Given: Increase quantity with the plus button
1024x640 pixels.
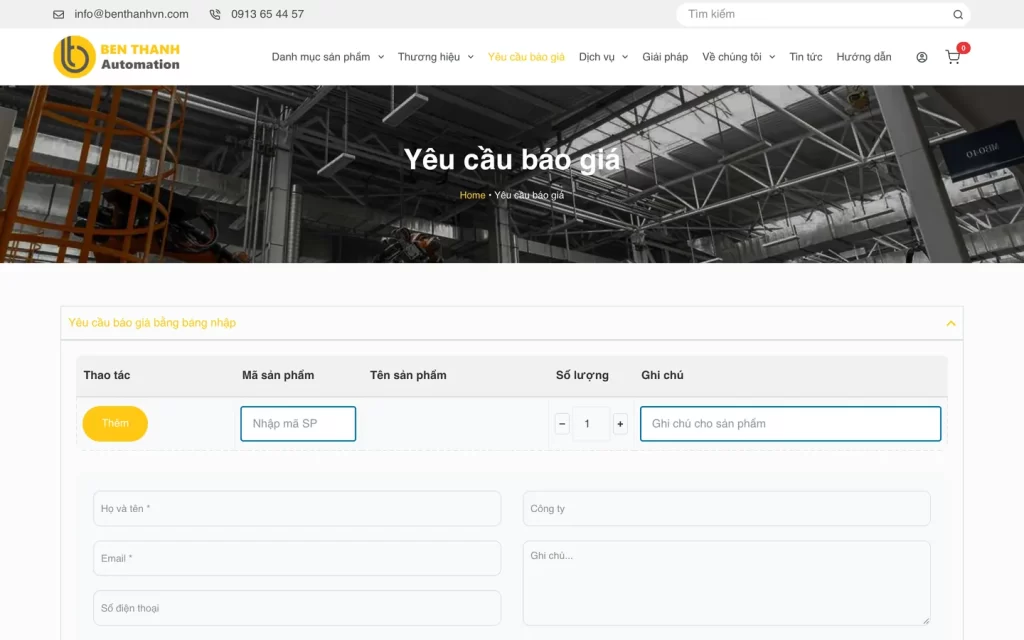Looking at the screenshot, I should click(x=620, y=424).
